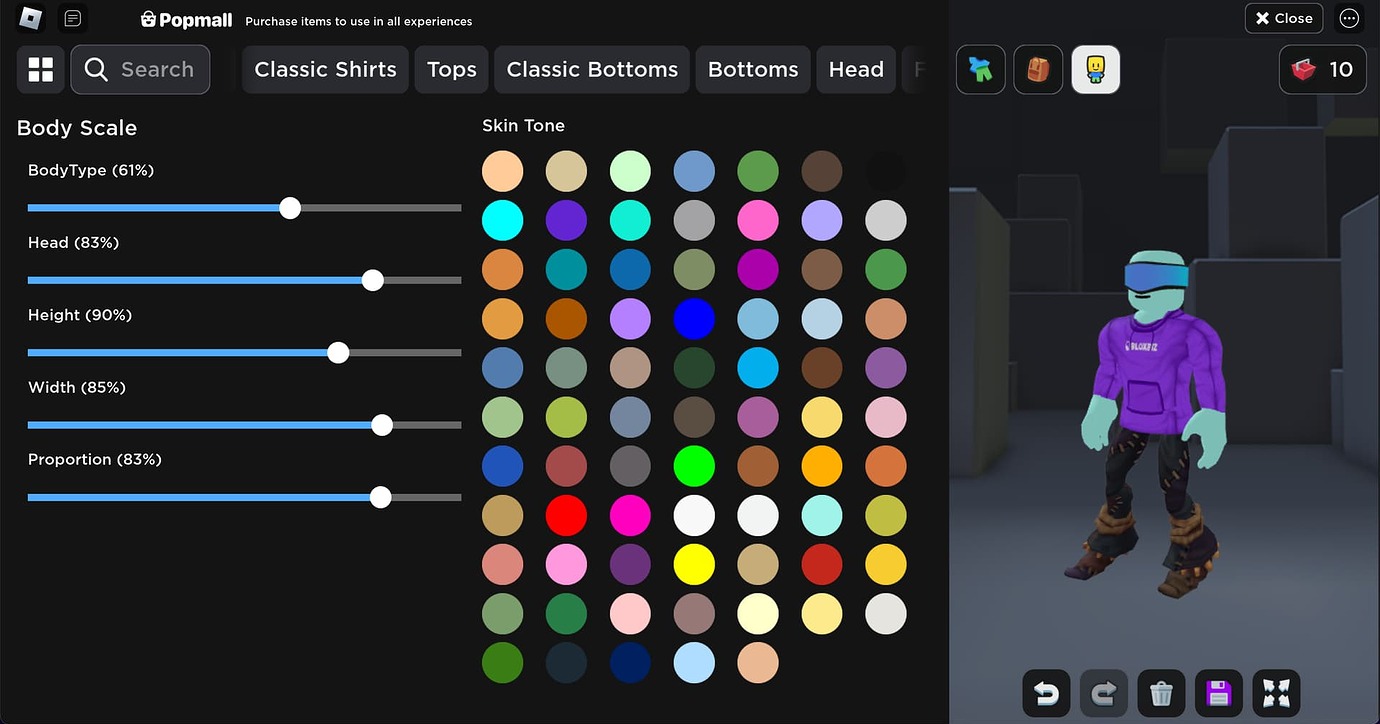Click the expand fullscreen arrows icon
This screenshot has width=1380, height=724.
point(1276,693)
